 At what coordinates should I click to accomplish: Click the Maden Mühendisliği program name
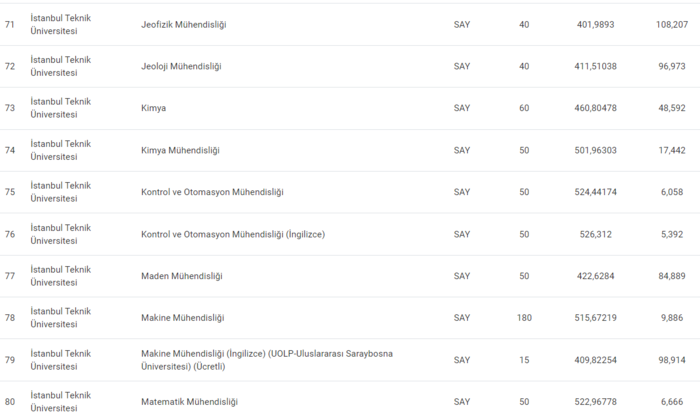pos(181,276)
